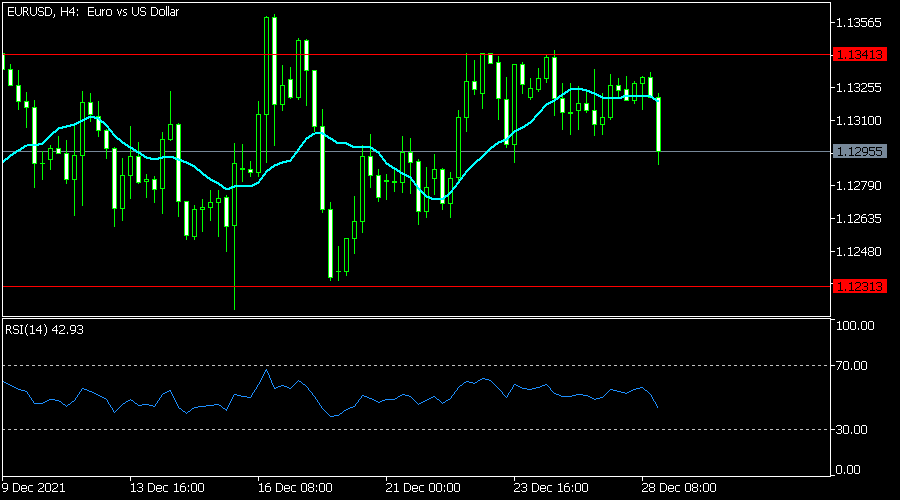Click the 1.13565 price scale value

tap(859, 22)
